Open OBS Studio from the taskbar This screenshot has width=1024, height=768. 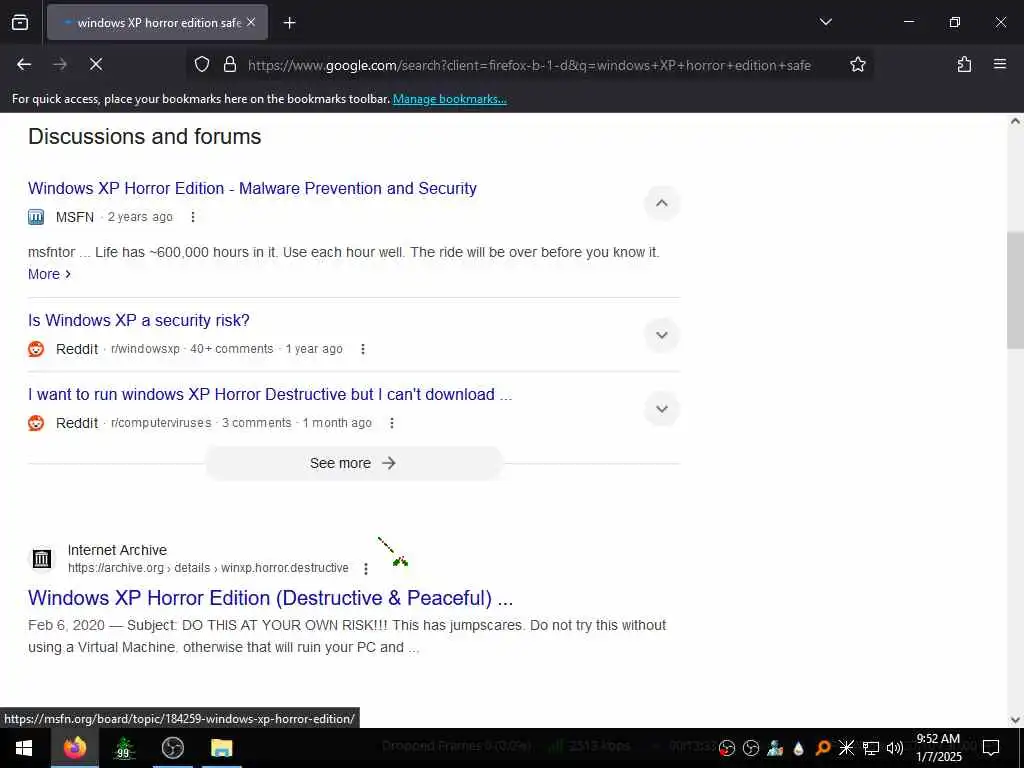[172, 748]
